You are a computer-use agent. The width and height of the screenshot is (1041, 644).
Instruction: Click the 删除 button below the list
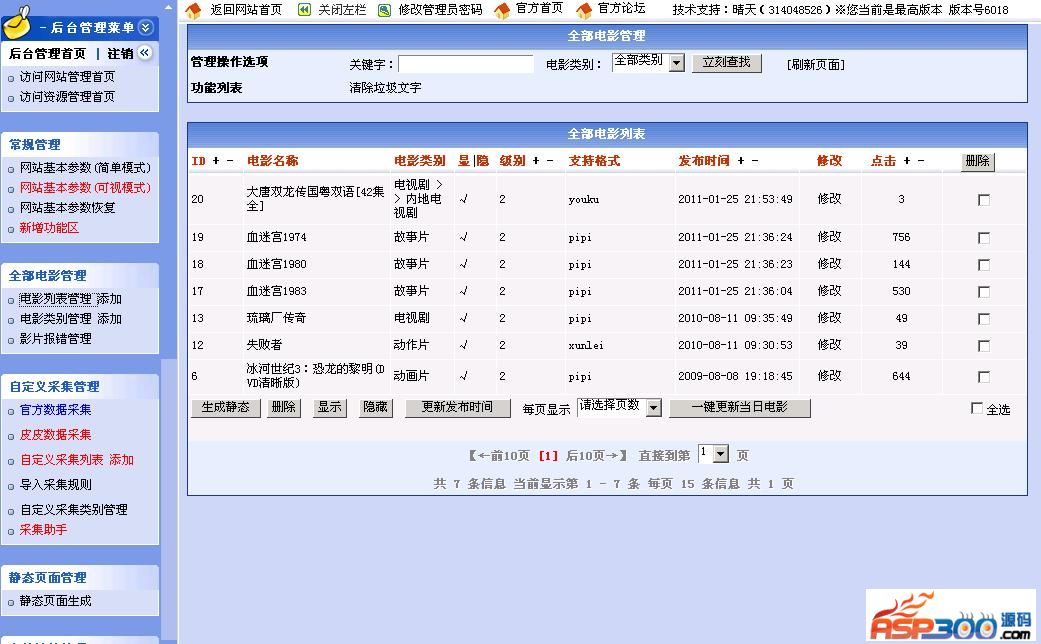283,408
